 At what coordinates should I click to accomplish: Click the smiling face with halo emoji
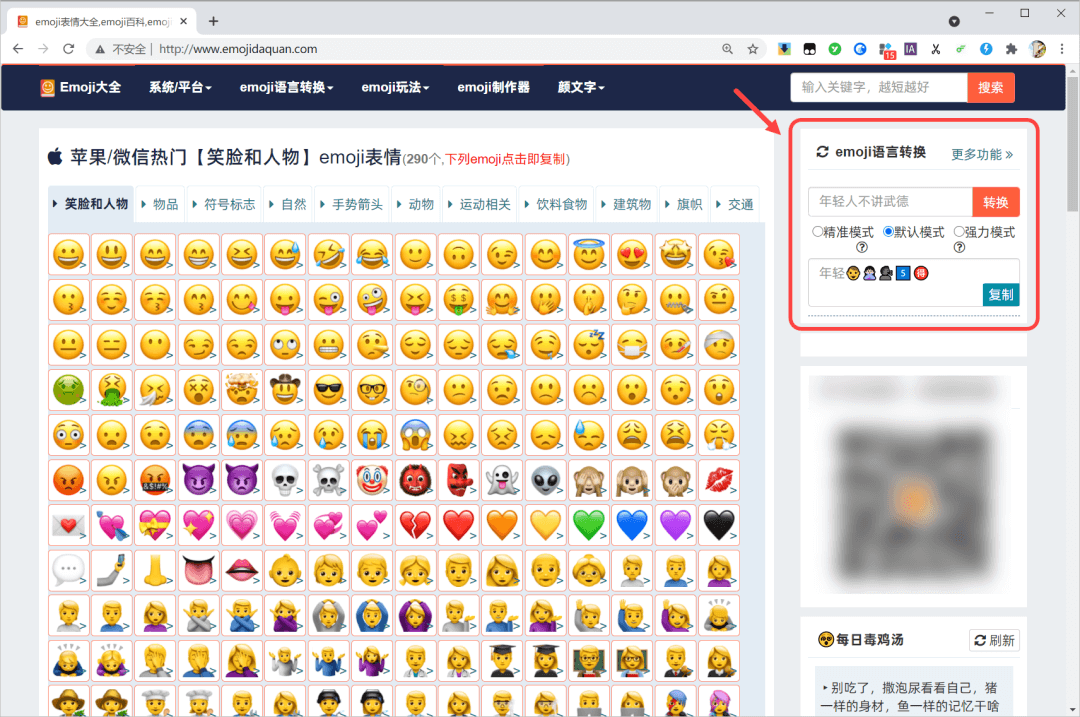589,254
